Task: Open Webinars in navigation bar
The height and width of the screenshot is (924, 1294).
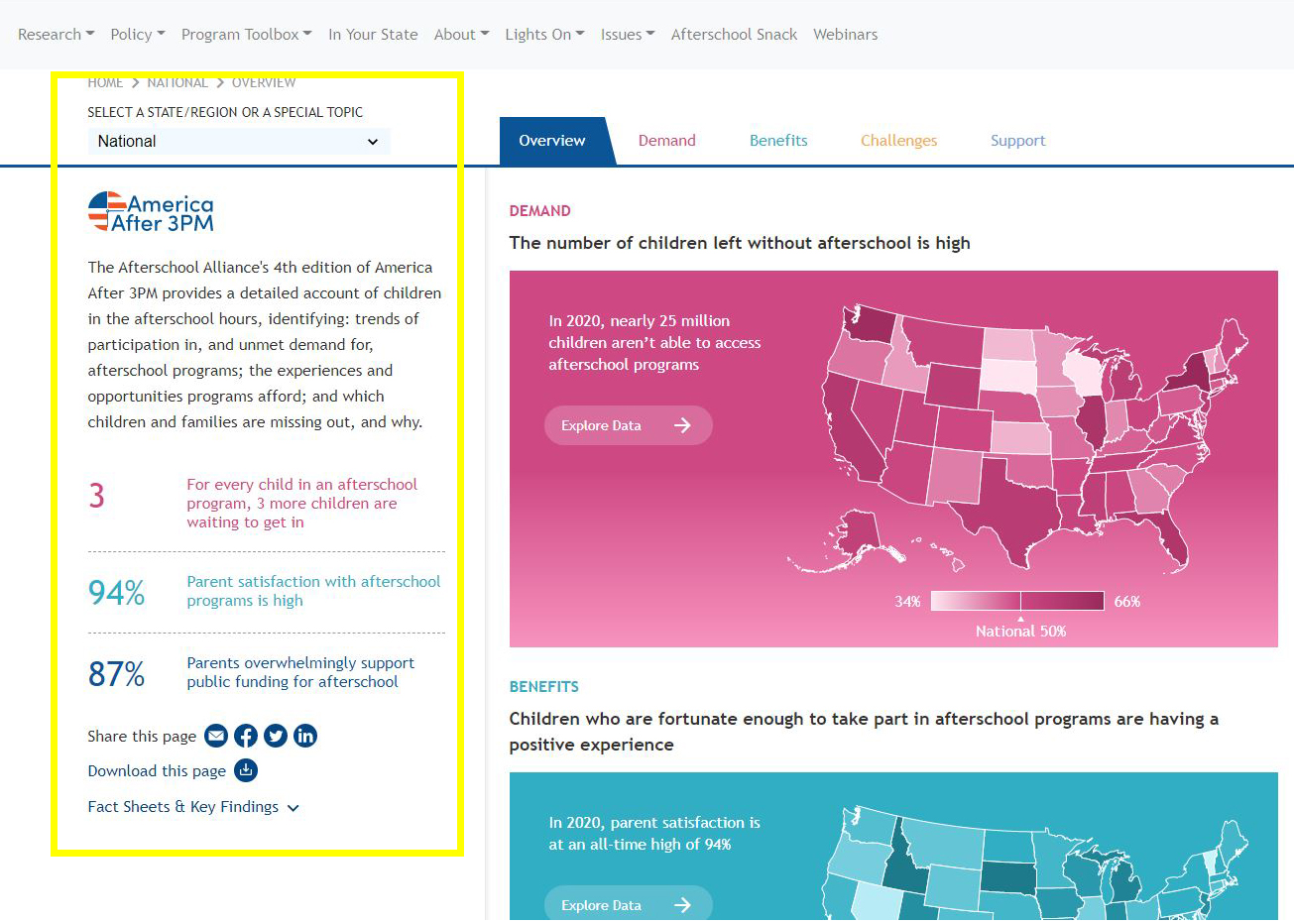Action: point(846,34)
